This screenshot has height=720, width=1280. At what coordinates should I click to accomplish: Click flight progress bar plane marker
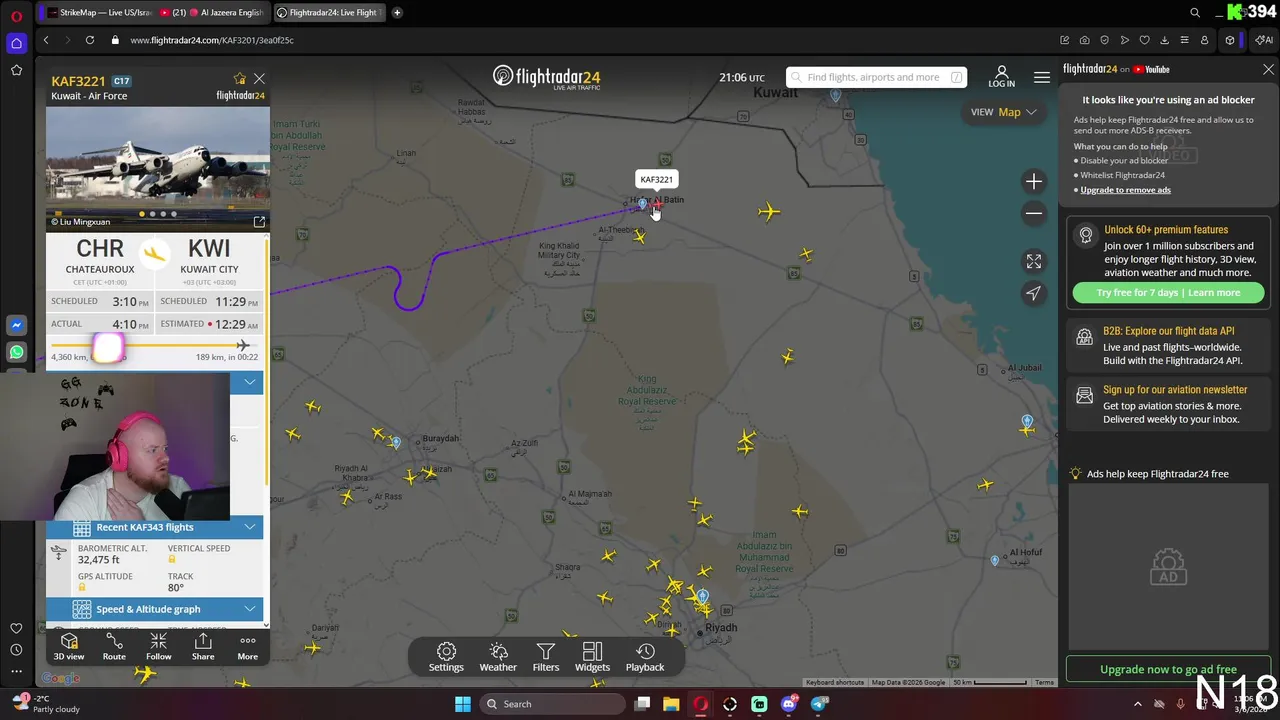click(x=241, y=345)
